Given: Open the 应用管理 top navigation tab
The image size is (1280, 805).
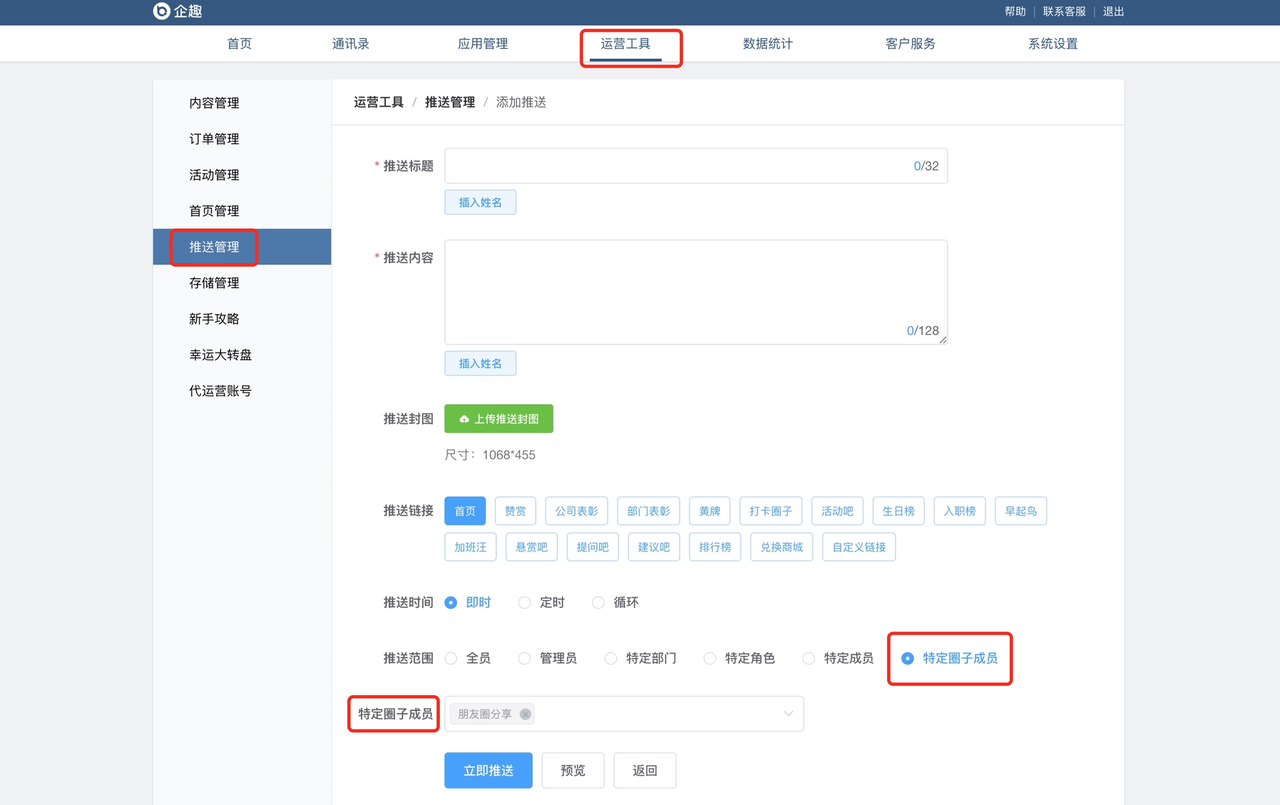Looking at the screenshot, I should [483, 44].
